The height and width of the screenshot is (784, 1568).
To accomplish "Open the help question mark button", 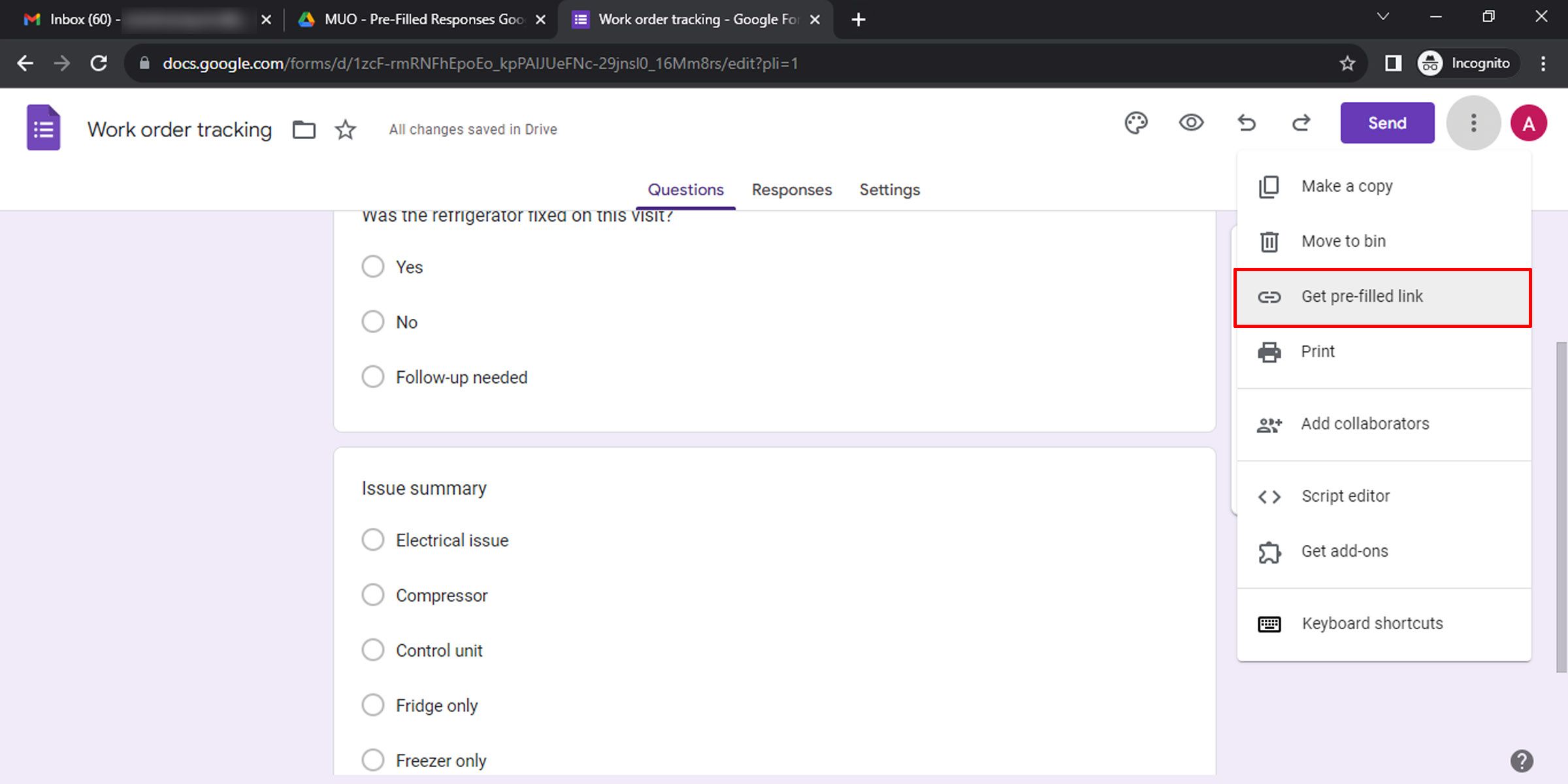I will 1520,761.
